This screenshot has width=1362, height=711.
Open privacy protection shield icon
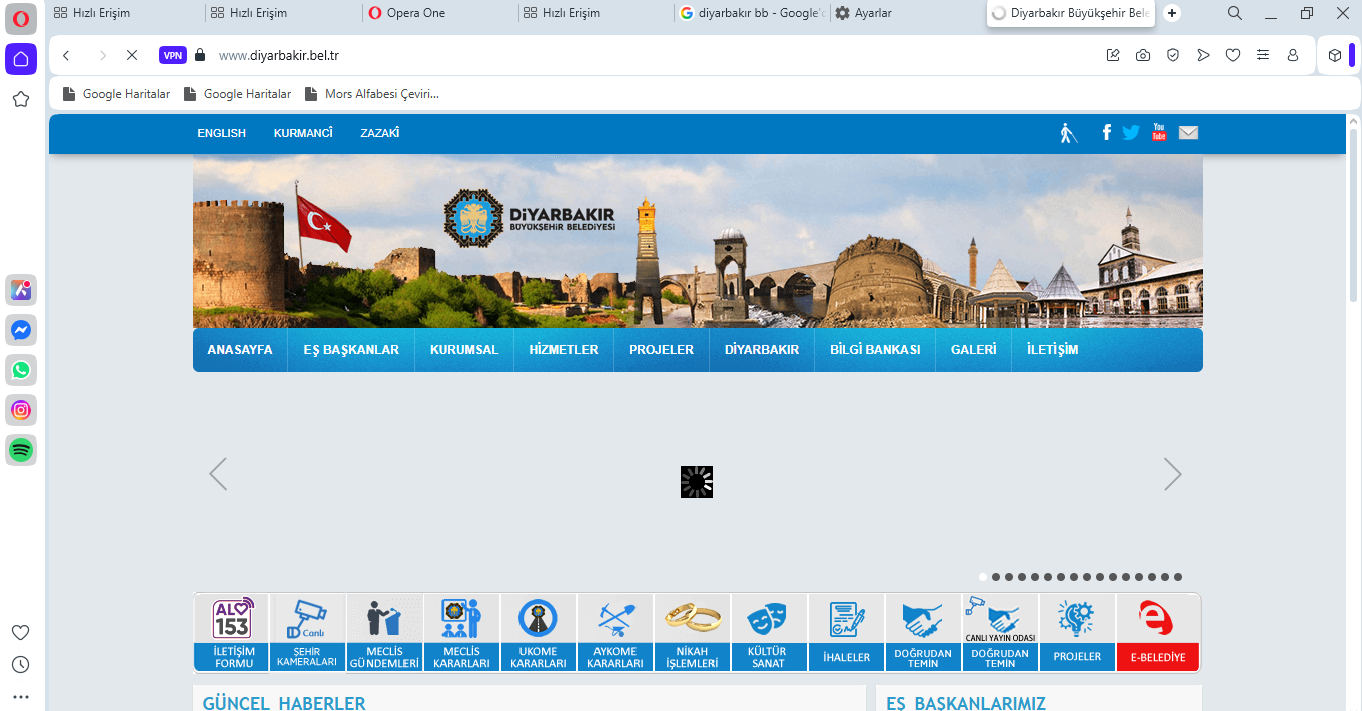coord(1173,56)
